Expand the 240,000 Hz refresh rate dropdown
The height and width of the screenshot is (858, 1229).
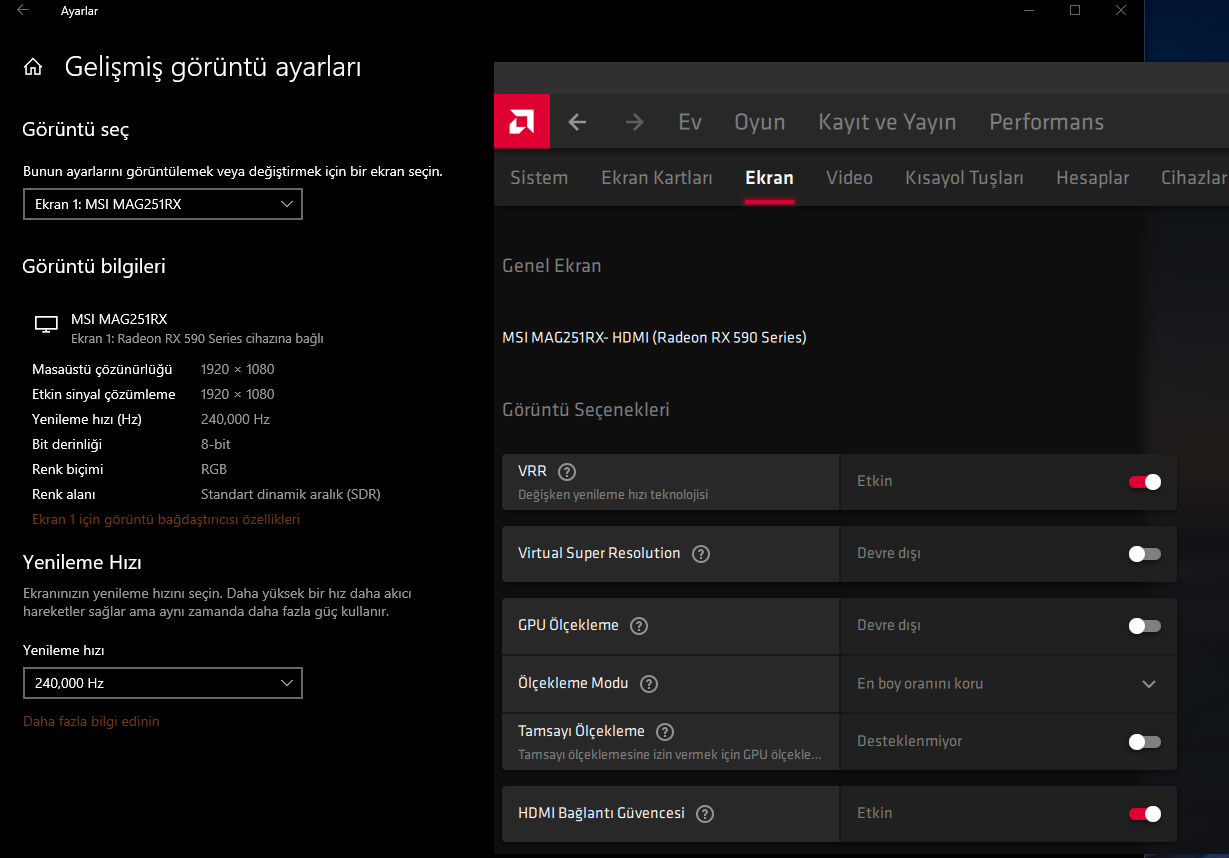[x=162, y=683]
